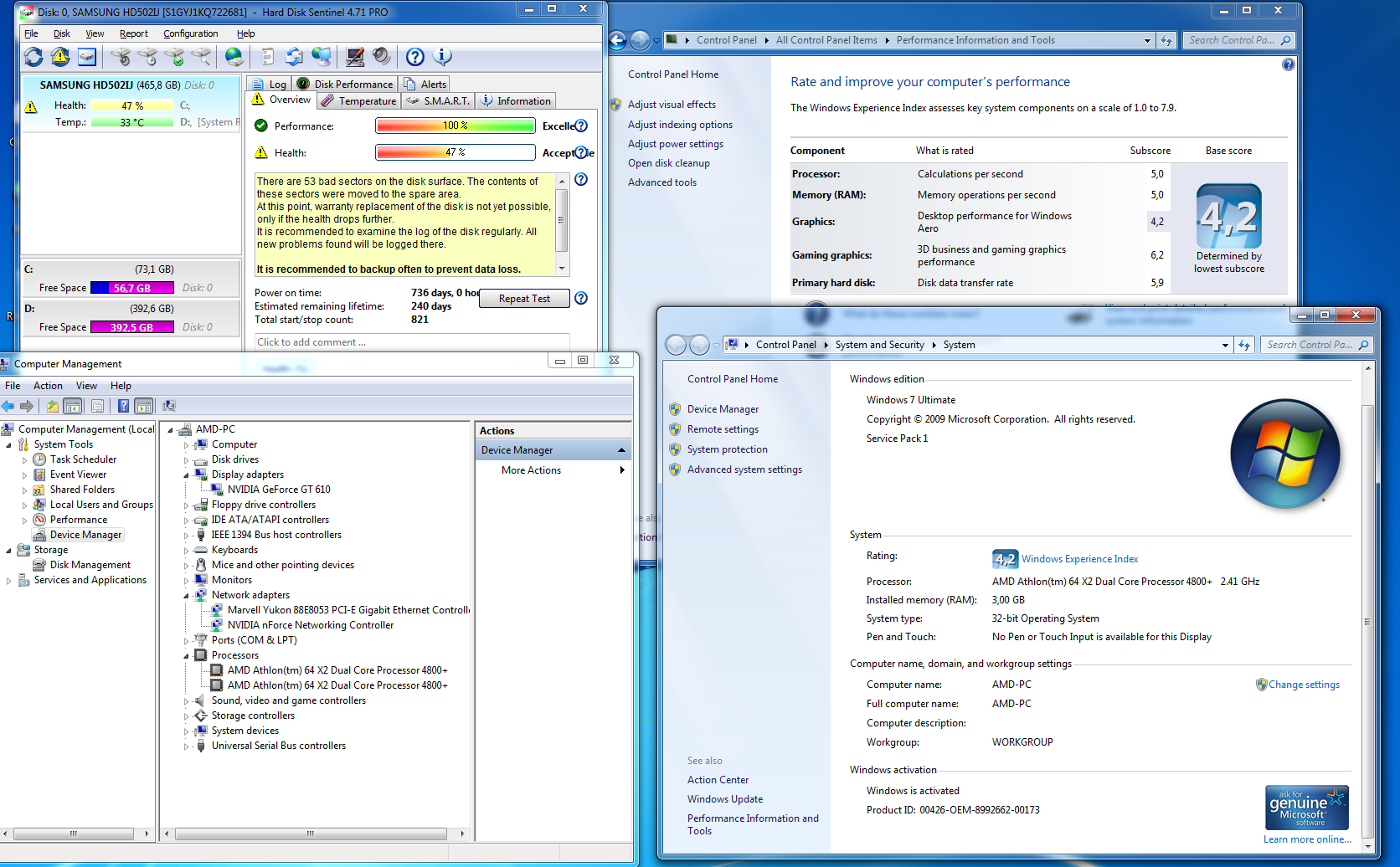Screen dimensions: 1400x867
Task: Open address bar dropdown in System window
Action: tap(1225, 345)
